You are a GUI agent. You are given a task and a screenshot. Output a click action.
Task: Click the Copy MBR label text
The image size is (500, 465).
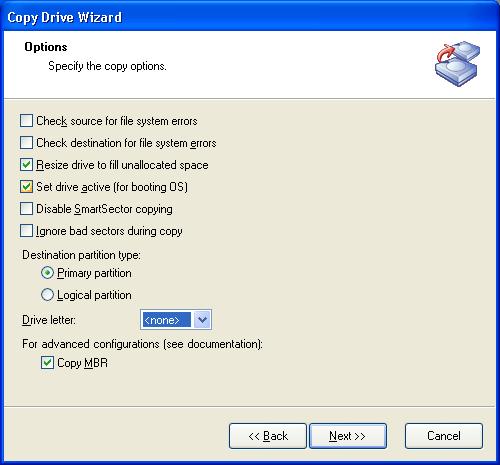tap(82, 363)
